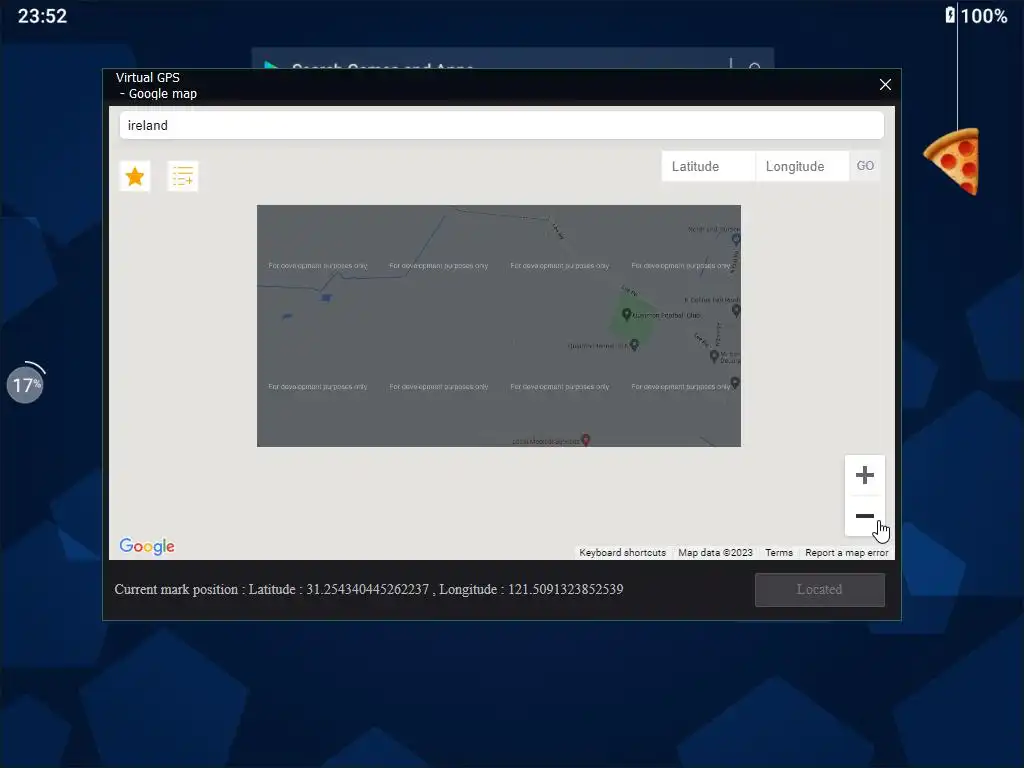Open the saved locations list icon
The width and height of the screenshot is (1024, 768).
[183, 176]
